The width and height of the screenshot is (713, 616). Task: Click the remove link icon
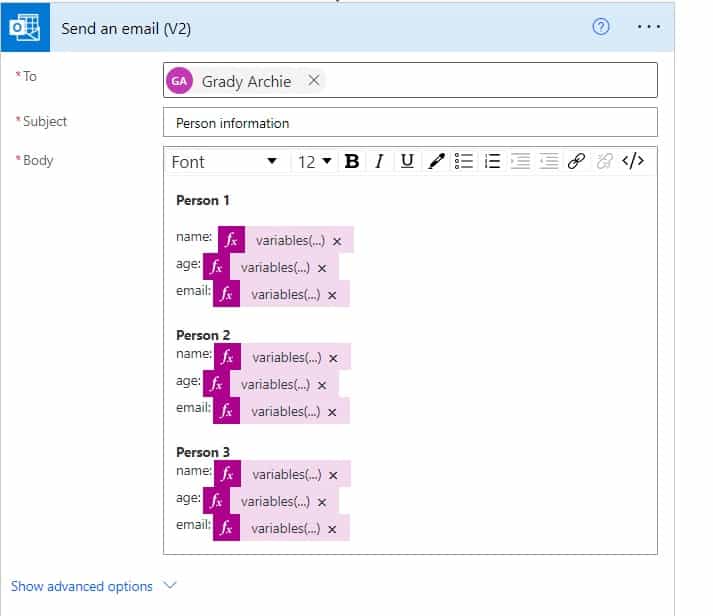604,161
